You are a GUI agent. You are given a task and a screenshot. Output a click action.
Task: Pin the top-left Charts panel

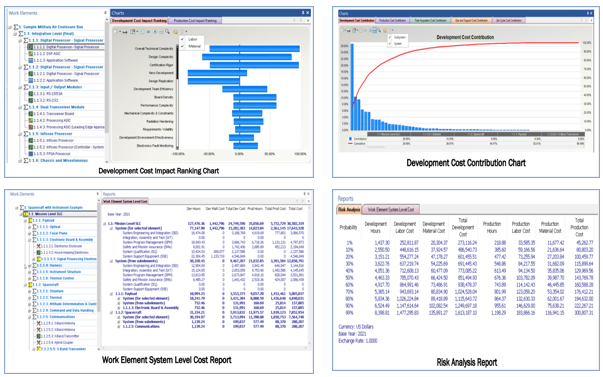[303, 13]
